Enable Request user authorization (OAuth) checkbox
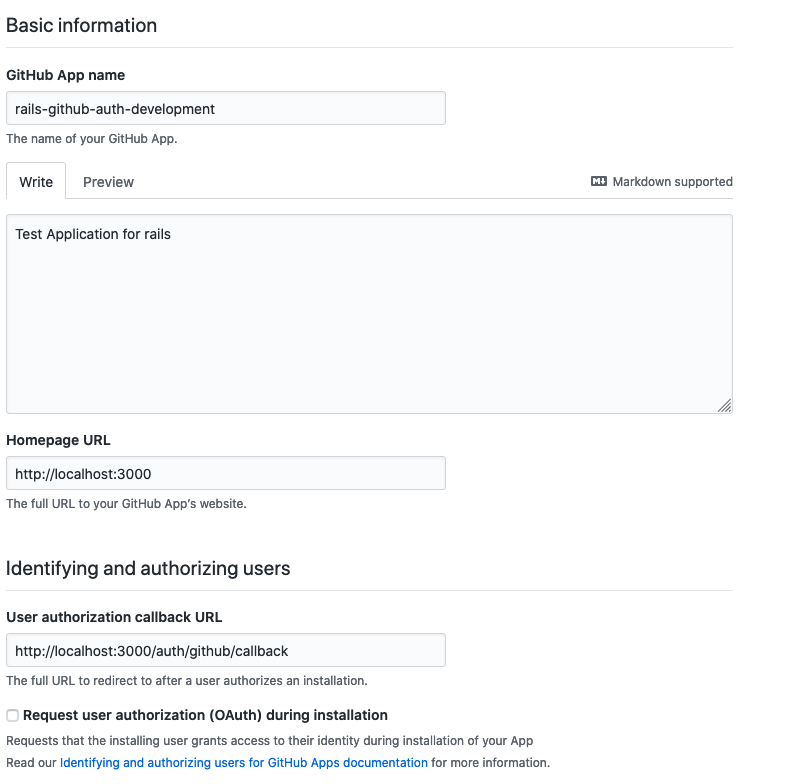Image resolution: width=785 pixels, height=784 pixels. pyautogui.click(x=13, y=715)
